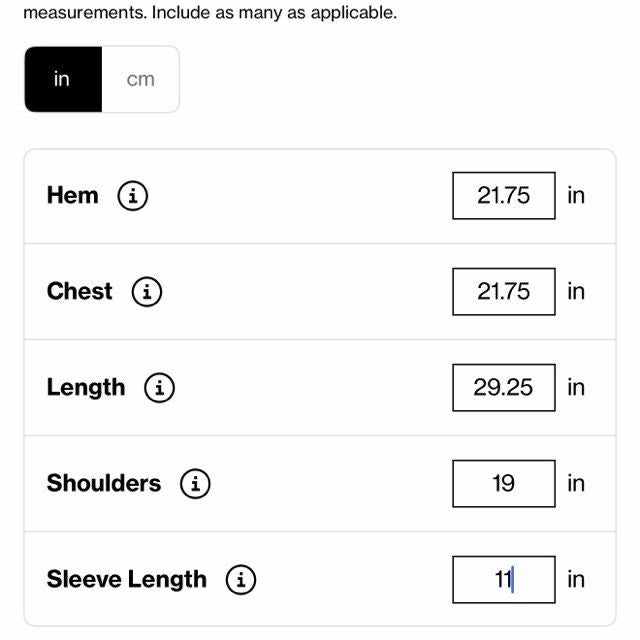Click the "in" unit beside the Hem field
The width and height of the screenshot is (640, 640).
click(576, 196)
